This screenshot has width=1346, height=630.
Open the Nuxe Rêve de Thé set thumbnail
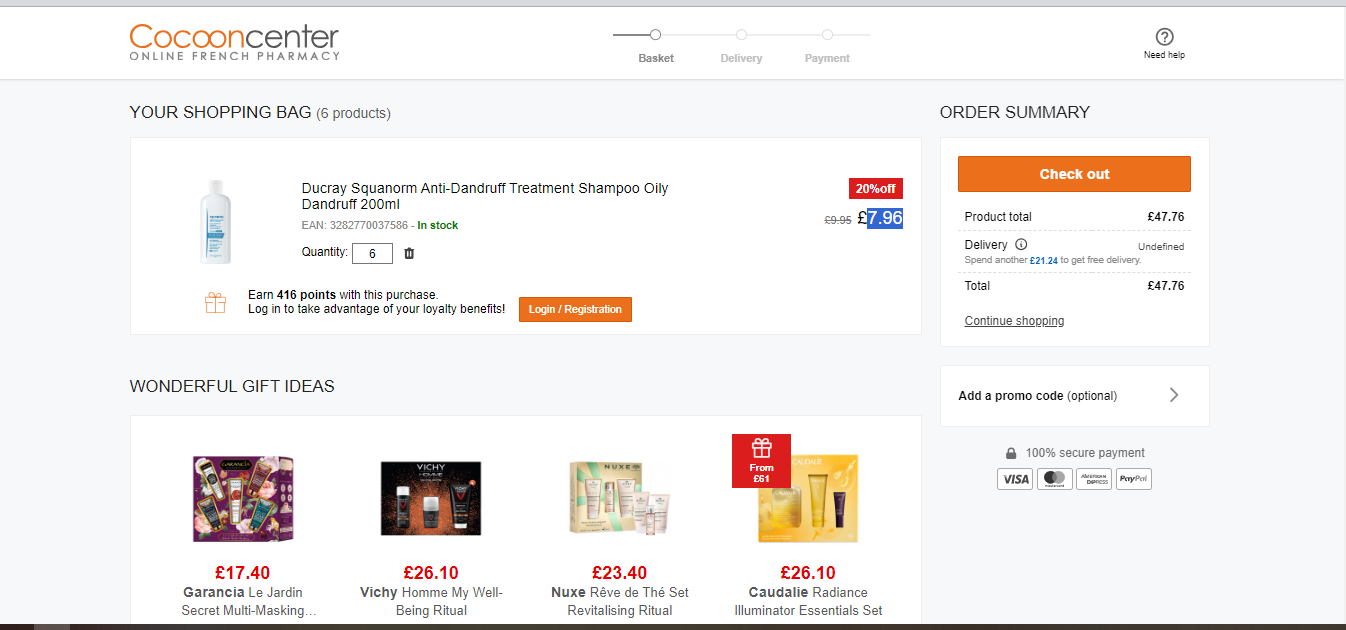click(x=620, y=498)
